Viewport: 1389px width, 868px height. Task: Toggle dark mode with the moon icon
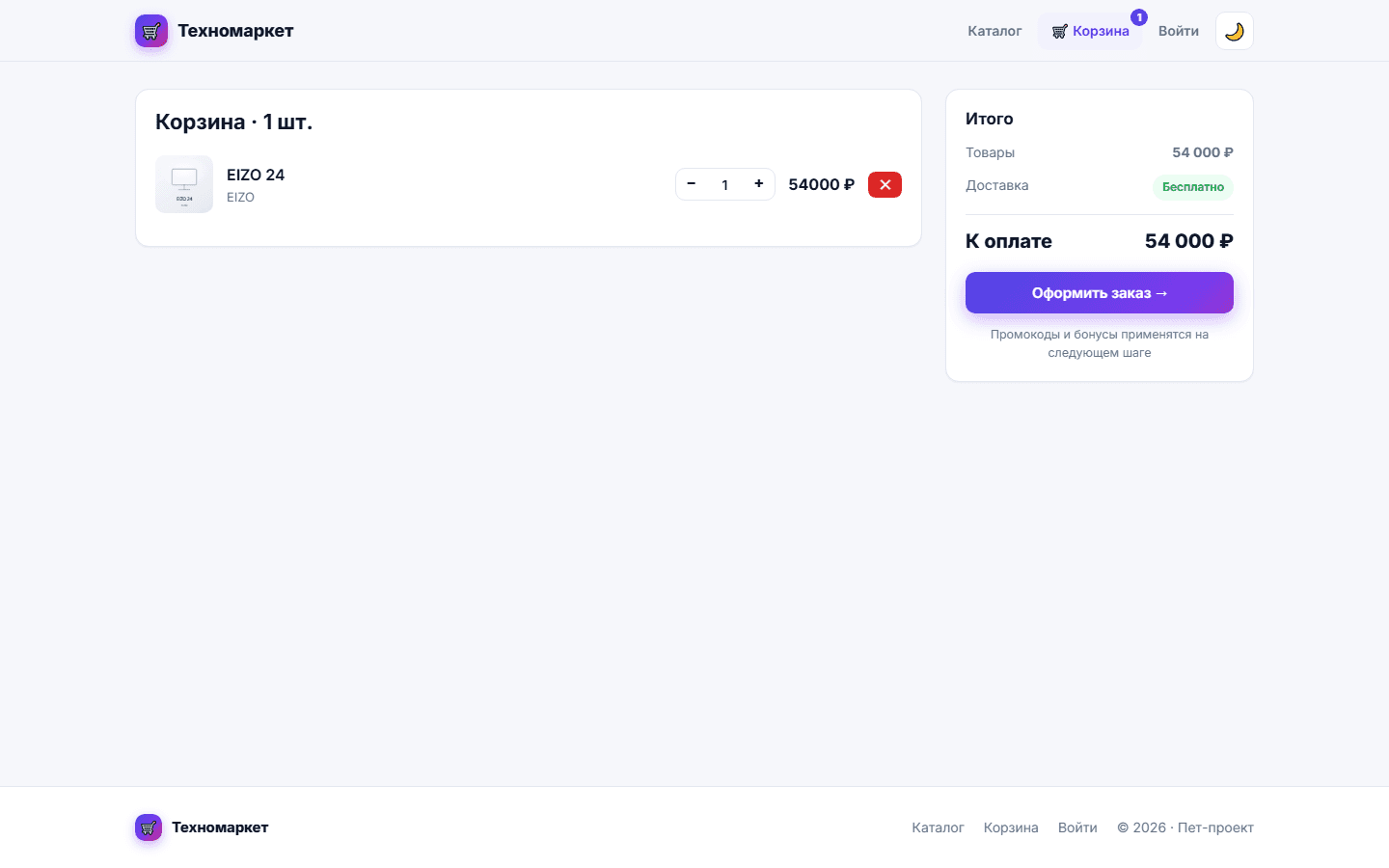[1235, 31]
